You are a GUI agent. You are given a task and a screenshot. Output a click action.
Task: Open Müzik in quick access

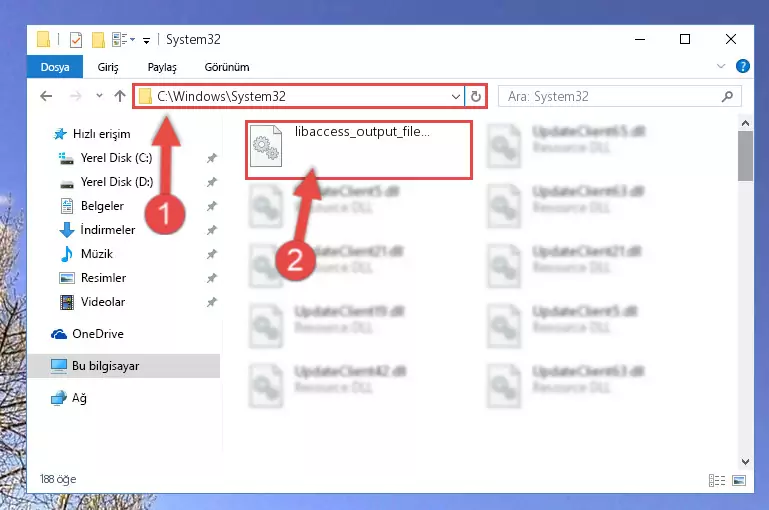86,254
